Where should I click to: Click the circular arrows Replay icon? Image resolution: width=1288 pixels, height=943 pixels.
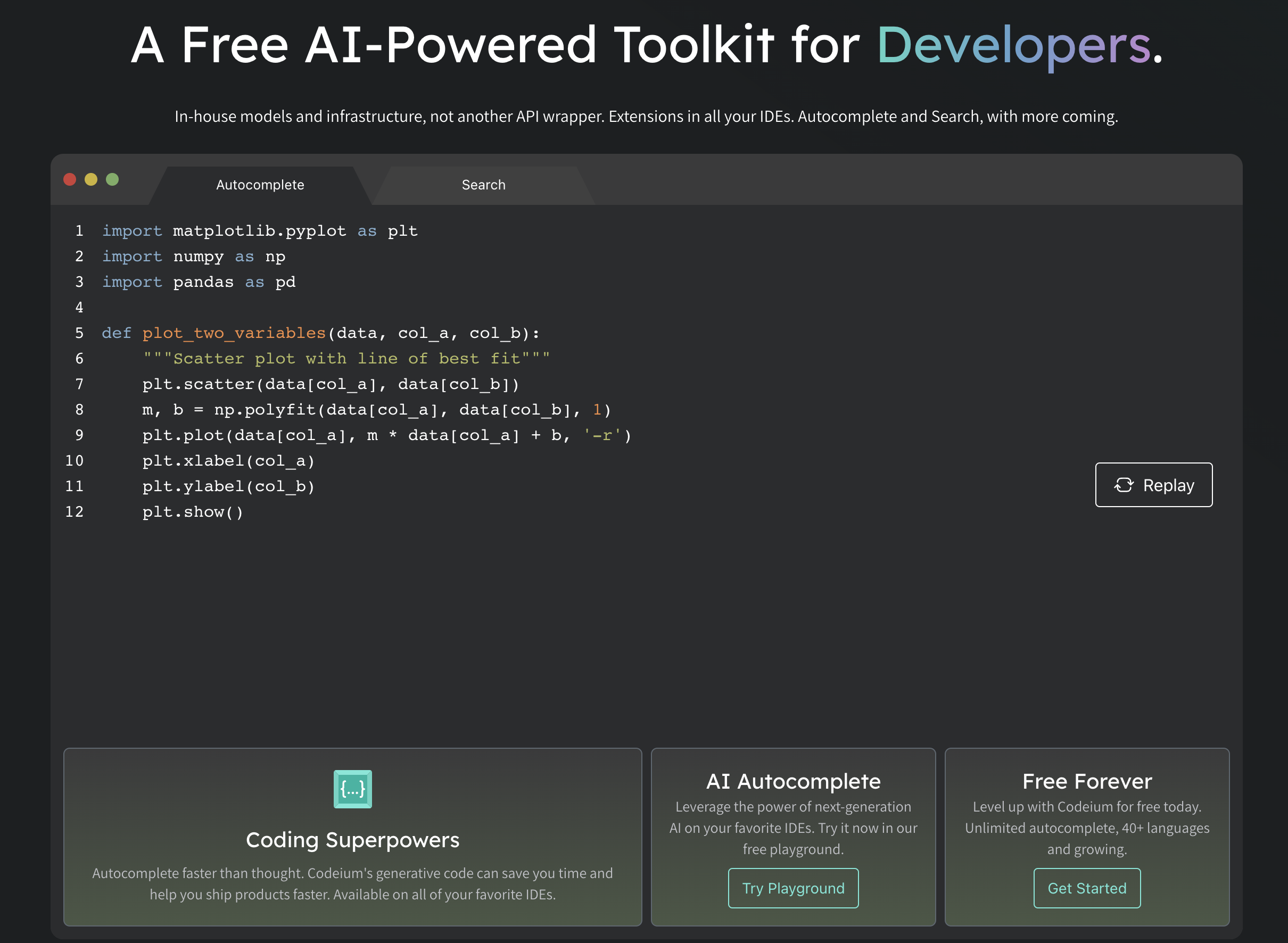(1124, 485)
